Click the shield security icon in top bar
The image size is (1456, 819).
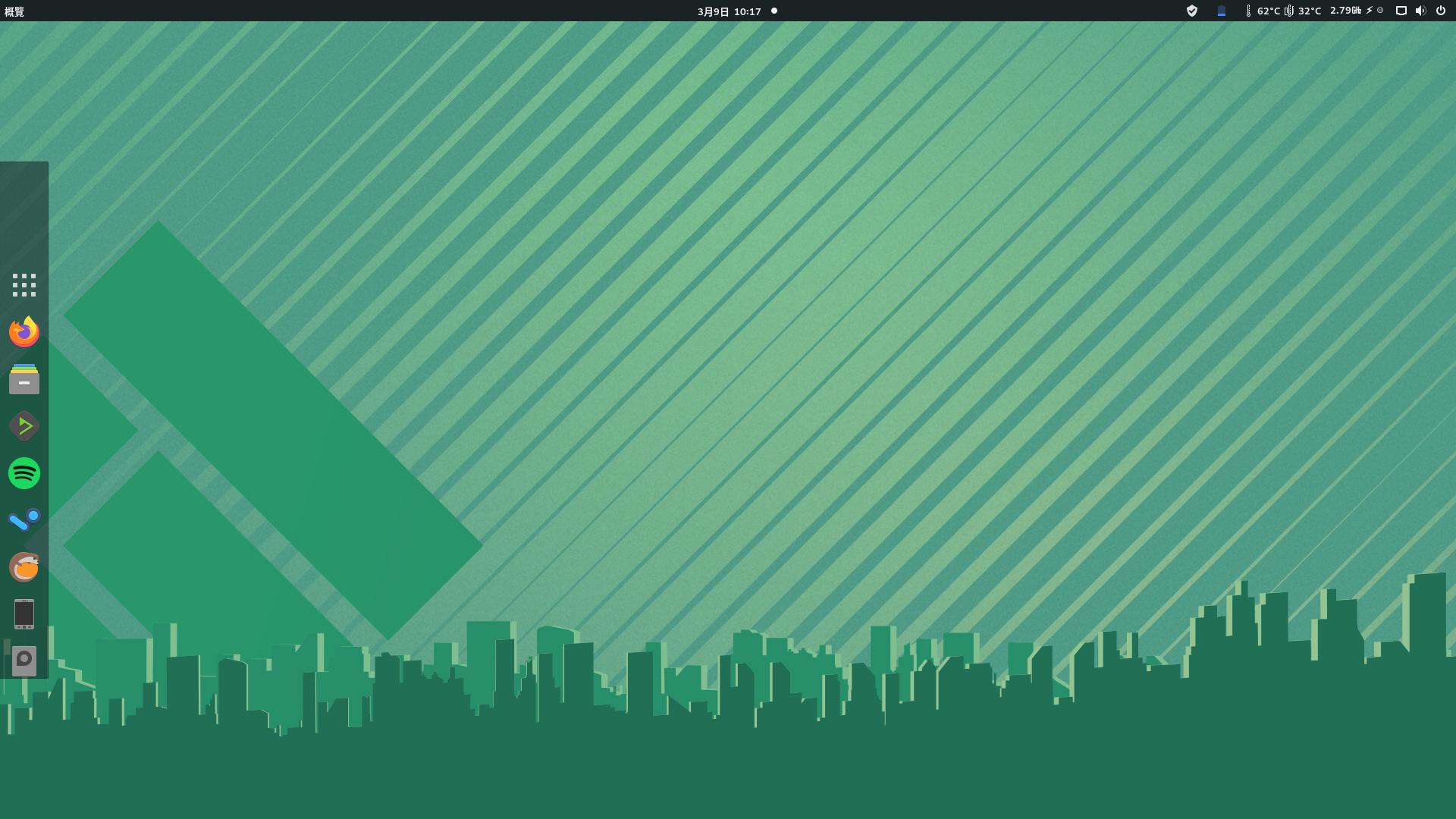(x=1192, y=11)
